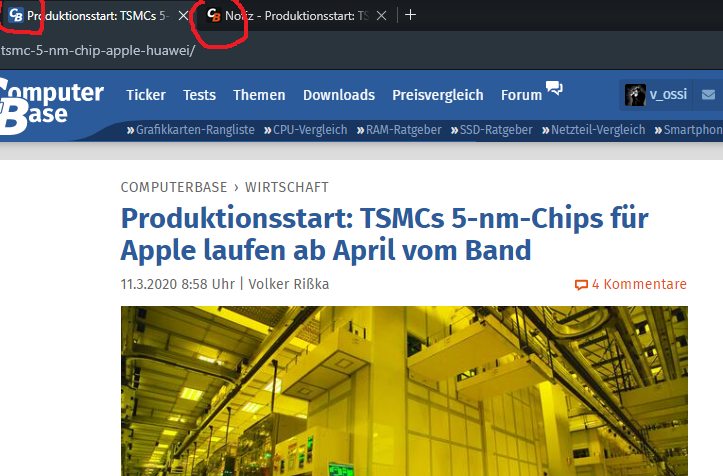The width and height of the screenshot is (723, 476).
Task: Open Preisvergleich in the navigation
Action: pos(438,95)
